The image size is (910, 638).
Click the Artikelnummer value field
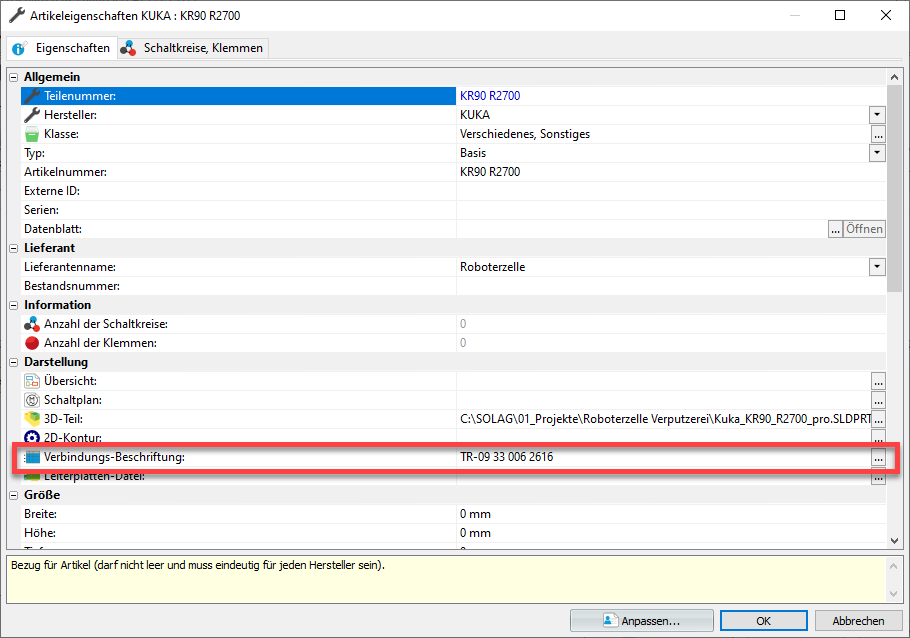pyautogui.click(x=660, y=172)
